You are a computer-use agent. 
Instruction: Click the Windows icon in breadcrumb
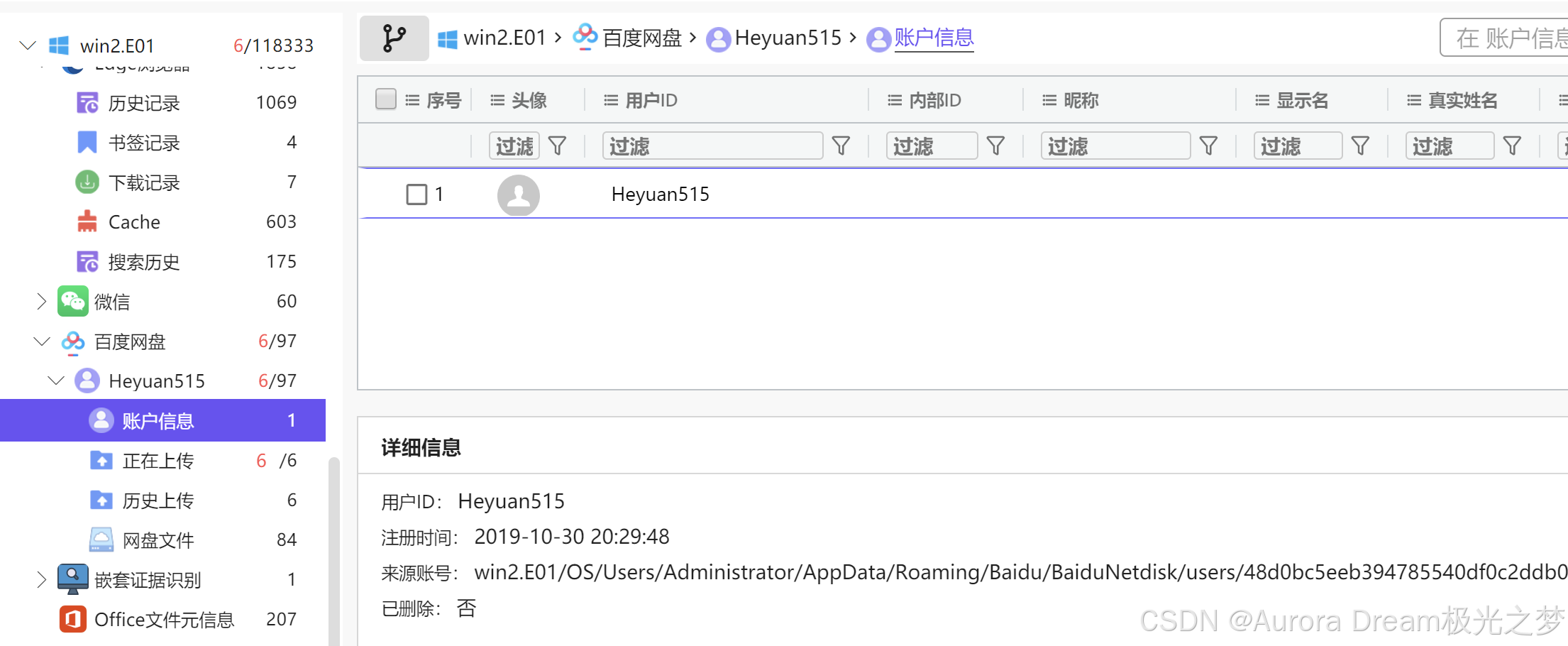(448, 39)
